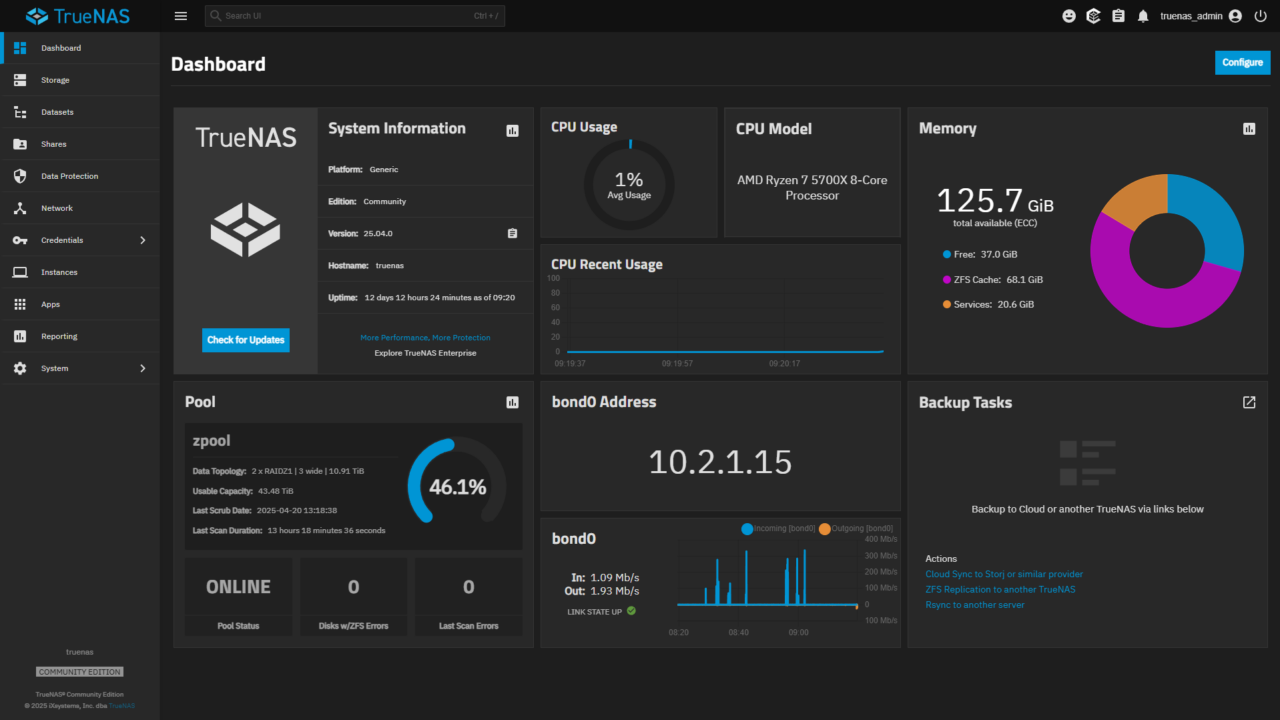Click the feedback smiley face icon

tap(1069, 16)
